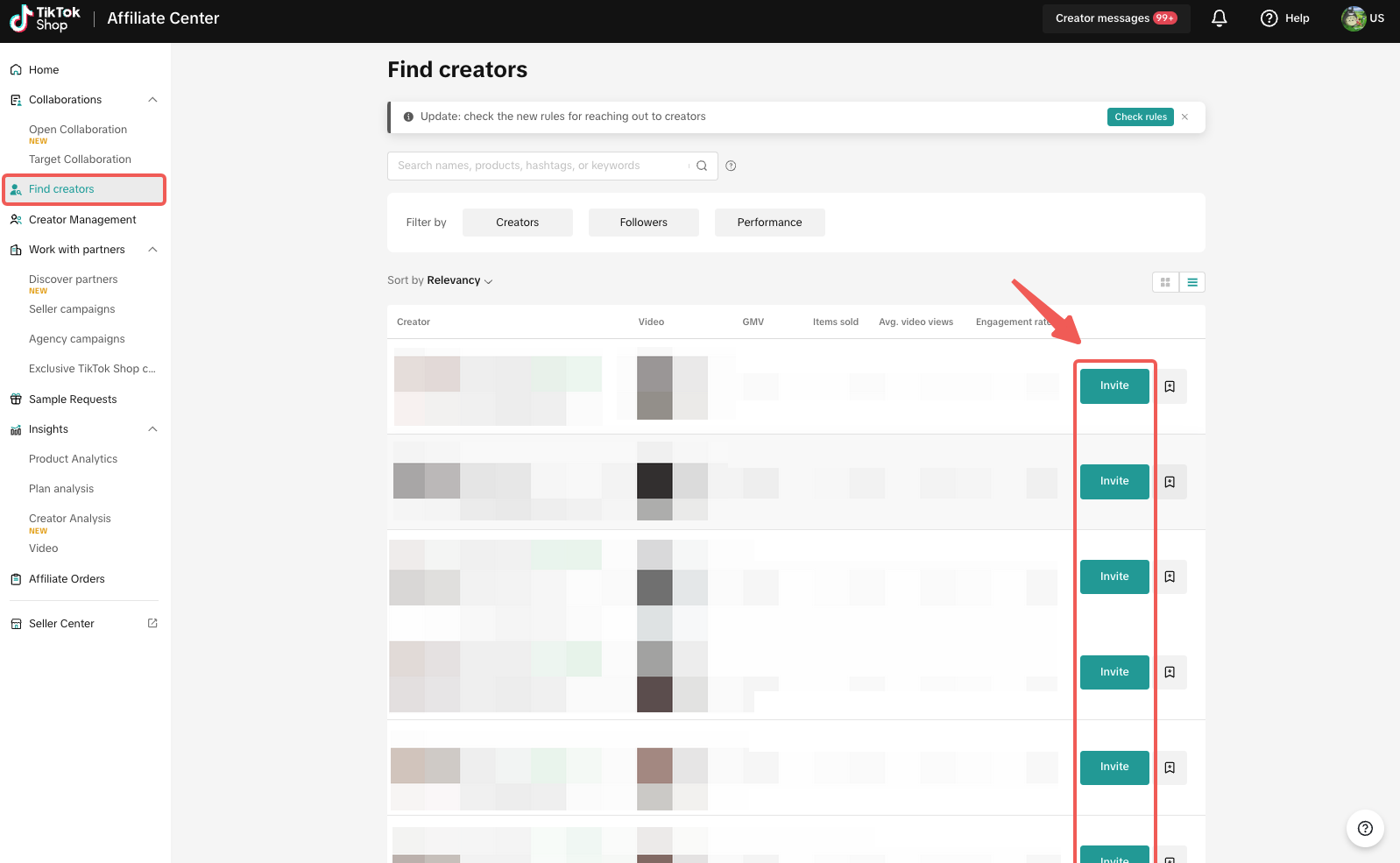Open Seller Center external link icon
The image size is (1400, 863).
pyautogui.click(x=152, y=623)
